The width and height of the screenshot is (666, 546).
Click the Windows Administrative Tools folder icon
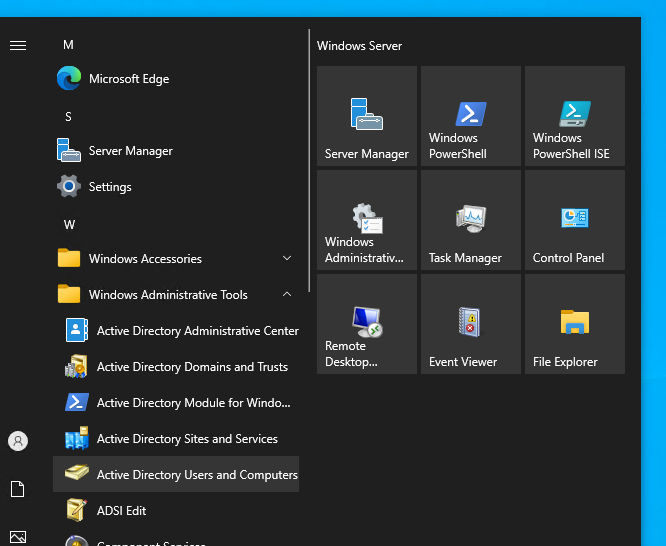point(69,294)
